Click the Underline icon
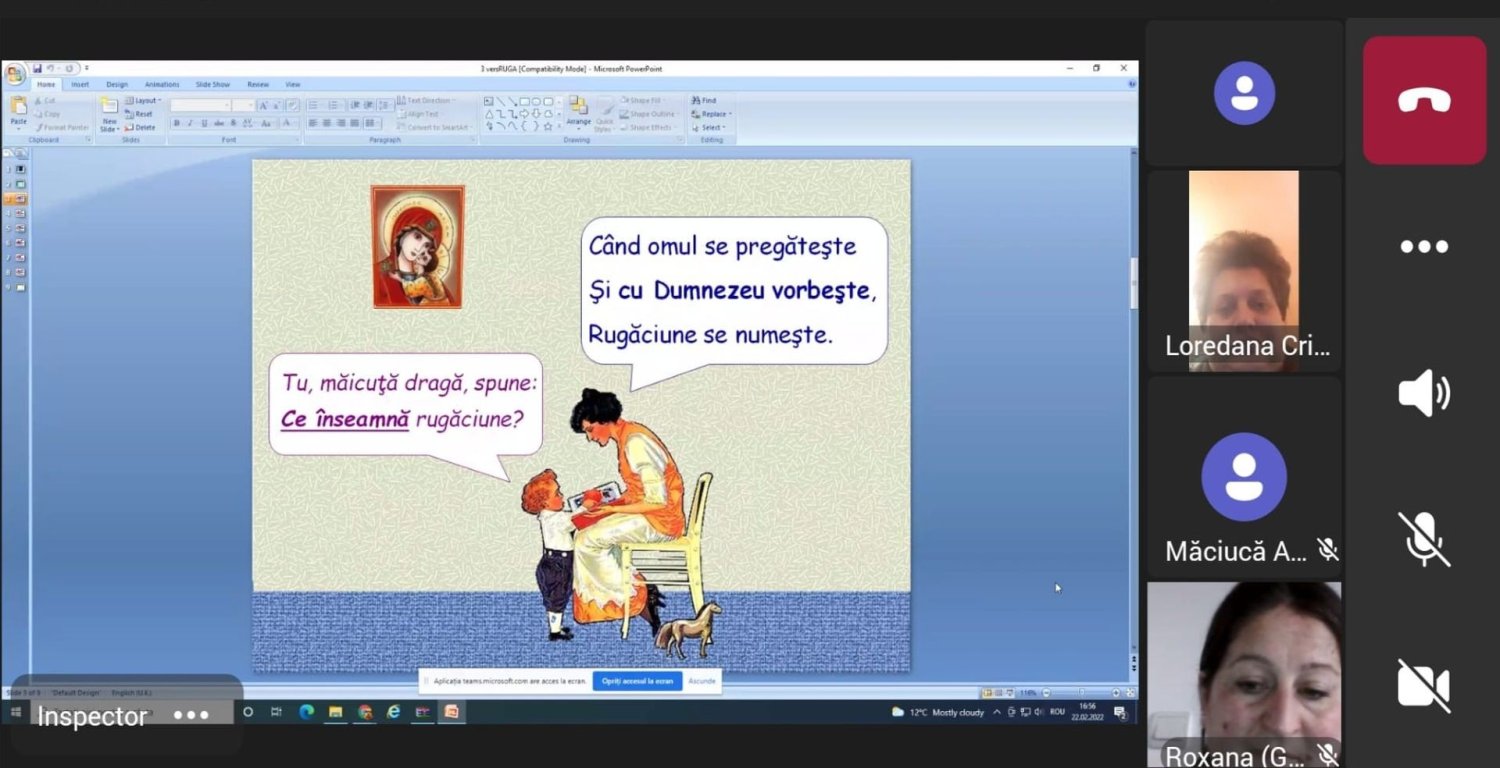This screenshot has height=768, width=1500. point(204,122)
